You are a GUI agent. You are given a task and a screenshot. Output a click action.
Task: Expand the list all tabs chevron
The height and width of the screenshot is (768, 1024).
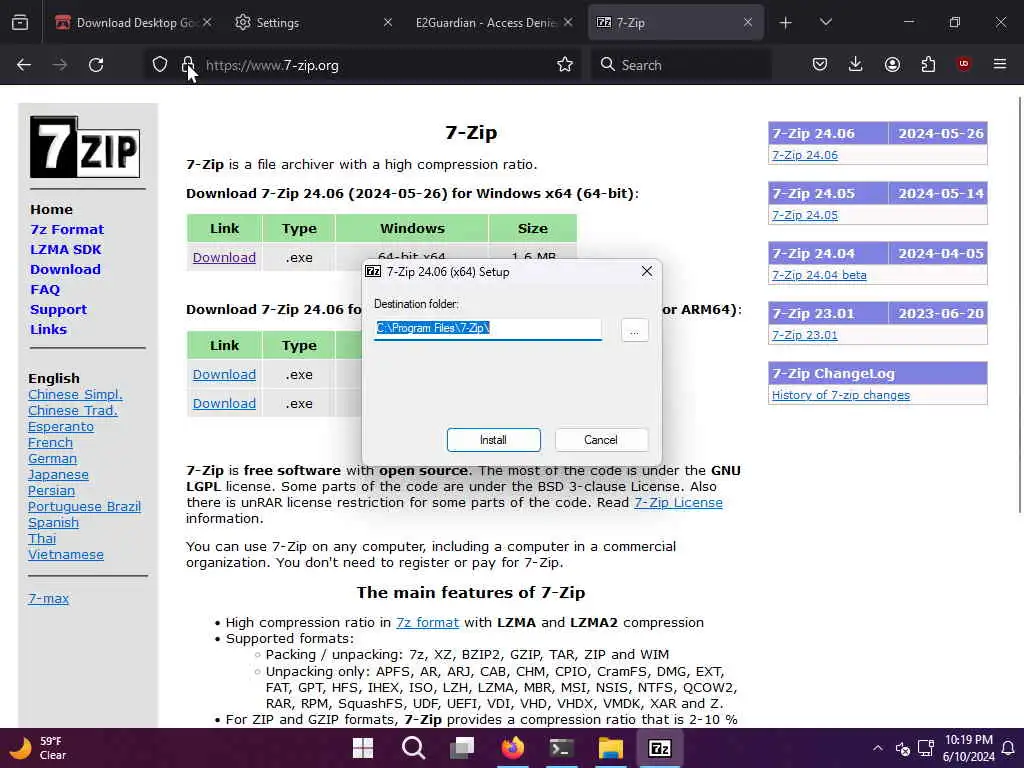click(x=826, y=23)
